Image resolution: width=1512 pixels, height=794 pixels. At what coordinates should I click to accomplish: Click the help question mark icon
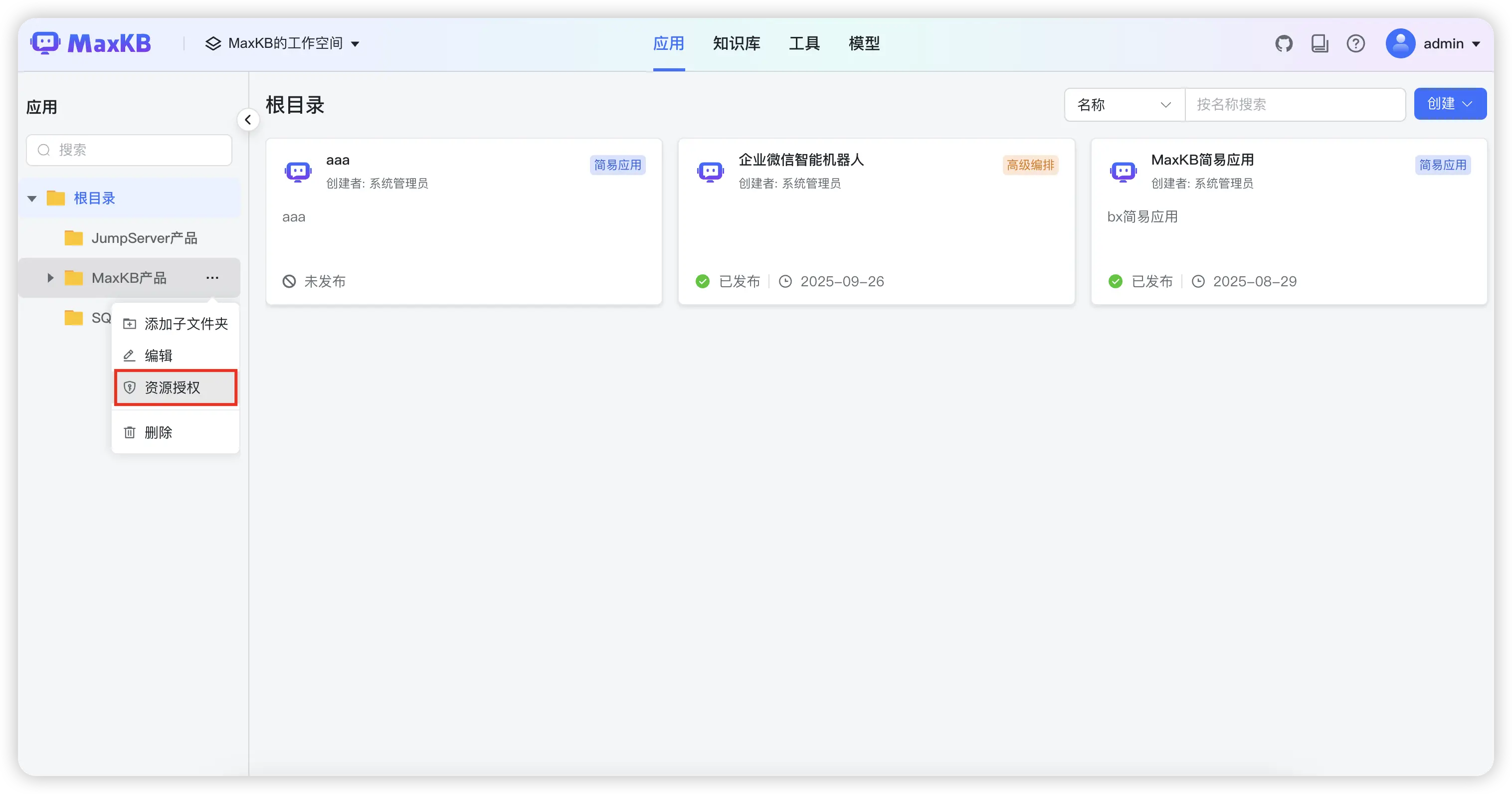(1355, 43)
